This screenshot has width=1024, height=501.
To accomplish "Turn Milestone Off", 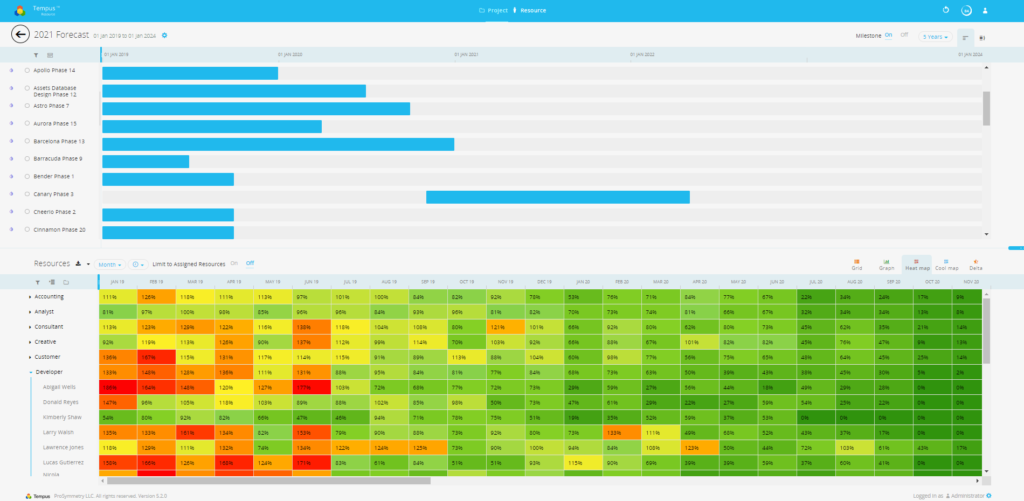I will [904, 35].
